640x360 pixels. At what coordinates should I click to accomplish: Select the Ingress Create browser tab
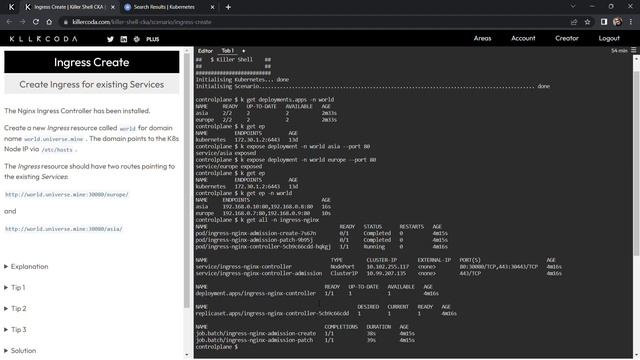[x=69, y=7]
